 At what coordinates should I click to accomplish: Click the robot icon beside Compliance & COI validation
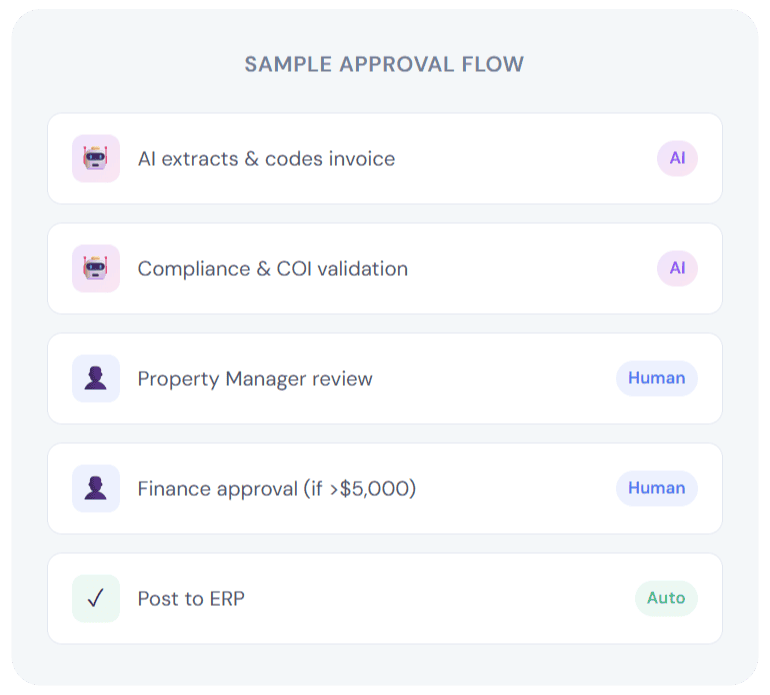tap(96, 269)
